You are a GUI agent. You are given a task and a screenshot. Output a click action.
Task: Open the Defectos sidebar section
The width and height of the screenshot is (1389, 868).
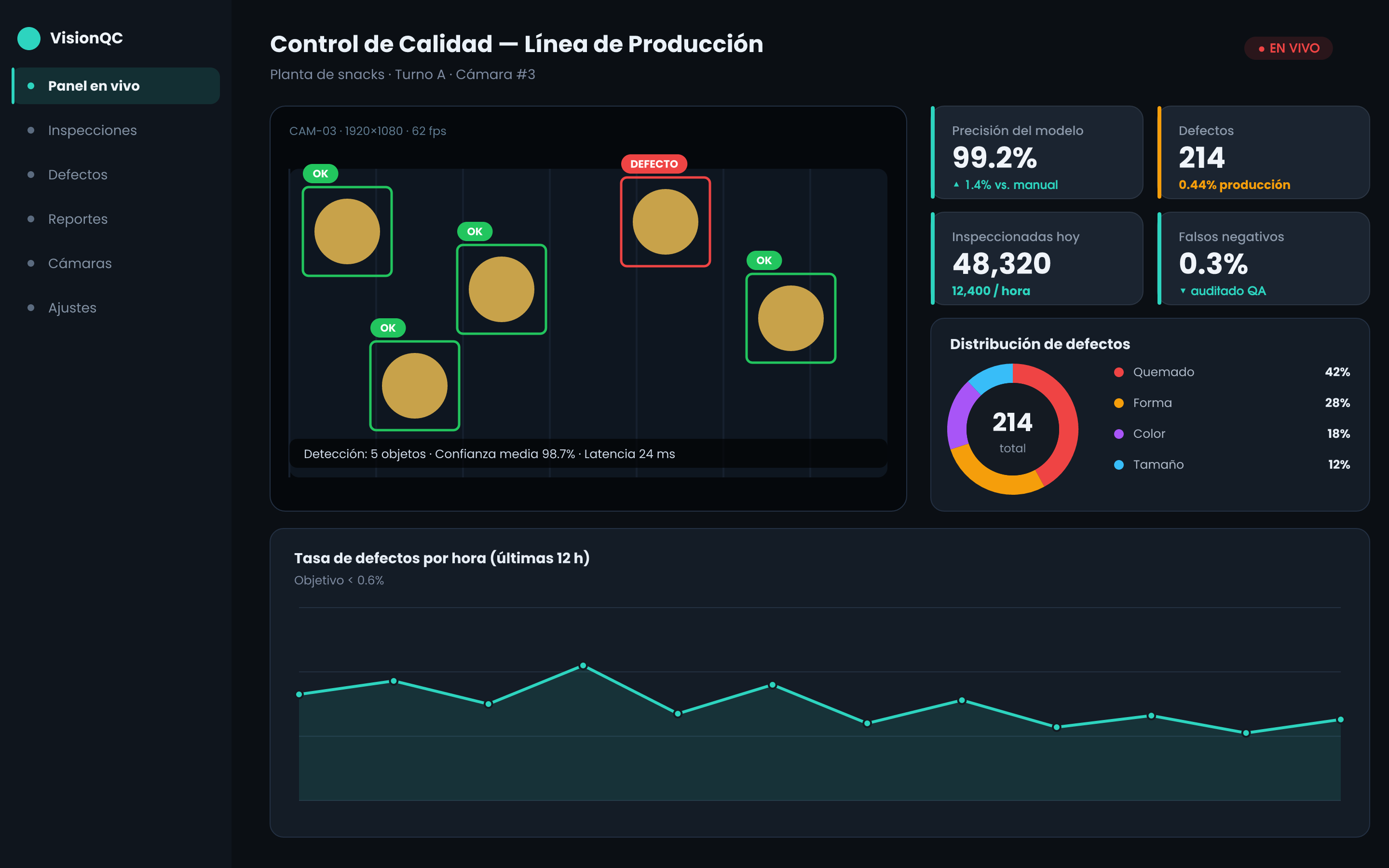[116, 175]
